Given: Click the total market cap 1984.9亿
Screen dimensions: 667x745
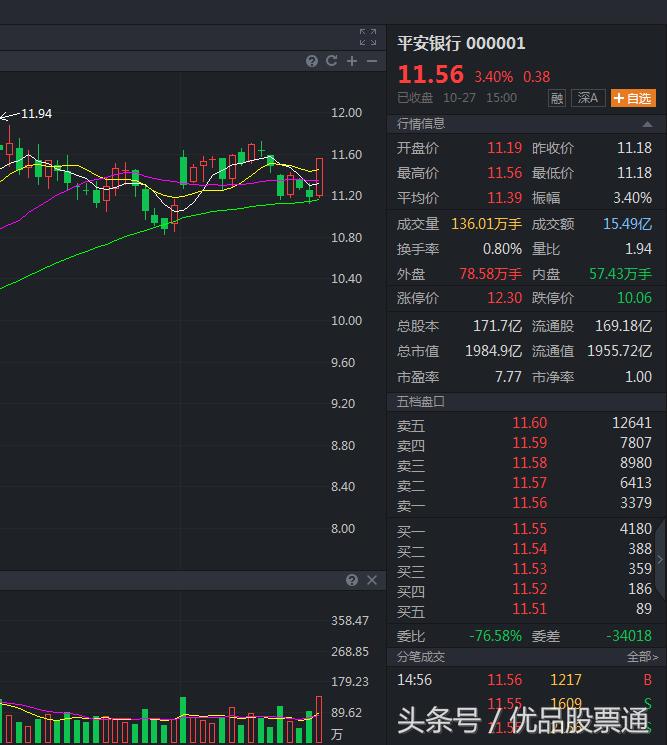Looking at the screenshot, I should [x=493, y=351].
